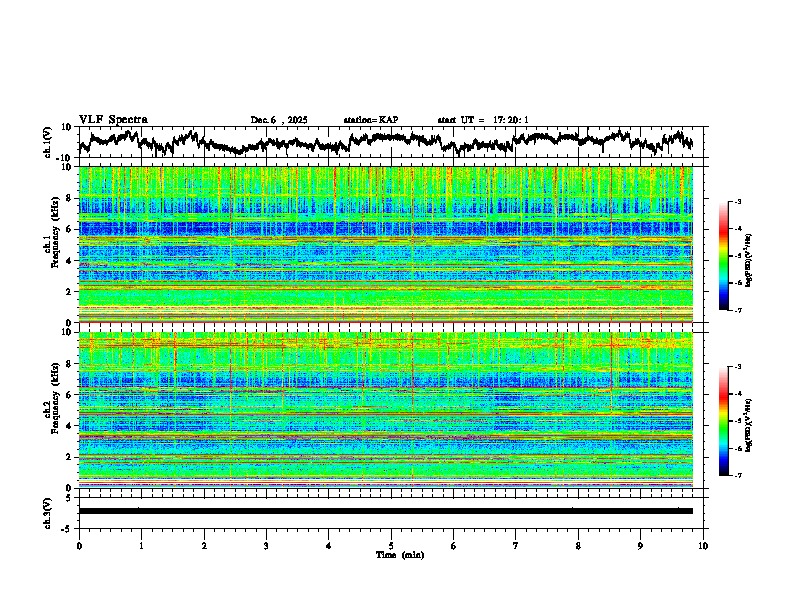The image size is (792, 612).
Task: Click the time axis tick label '3'
Action: click(x=266, y=546)
